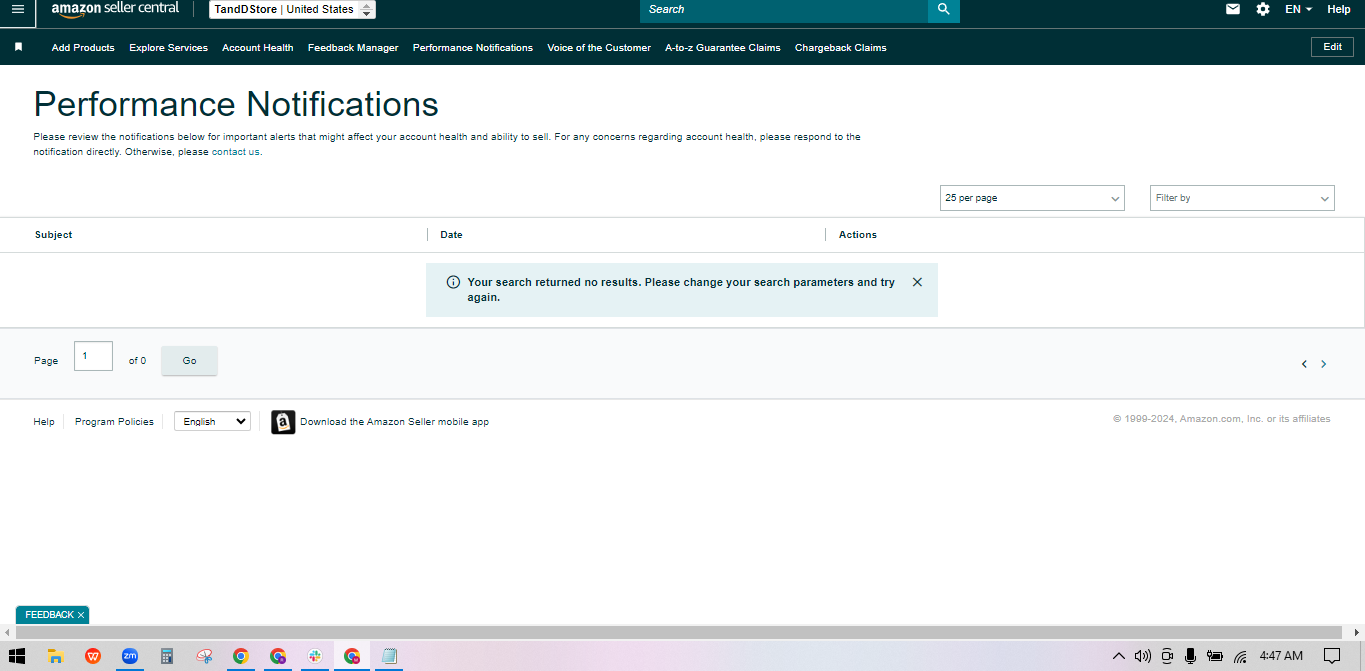1365x671 pixels.
Task: Open the TandDStore marketplace switcher
Action: pos(293,9)
